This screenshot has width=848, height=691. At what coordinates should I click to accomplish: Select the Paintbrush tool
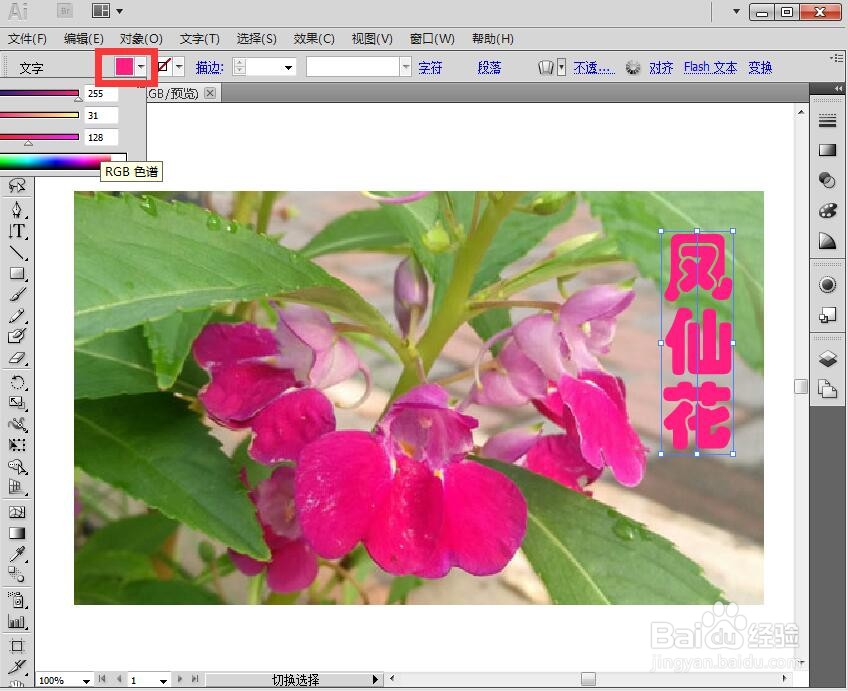pos(17,295)
